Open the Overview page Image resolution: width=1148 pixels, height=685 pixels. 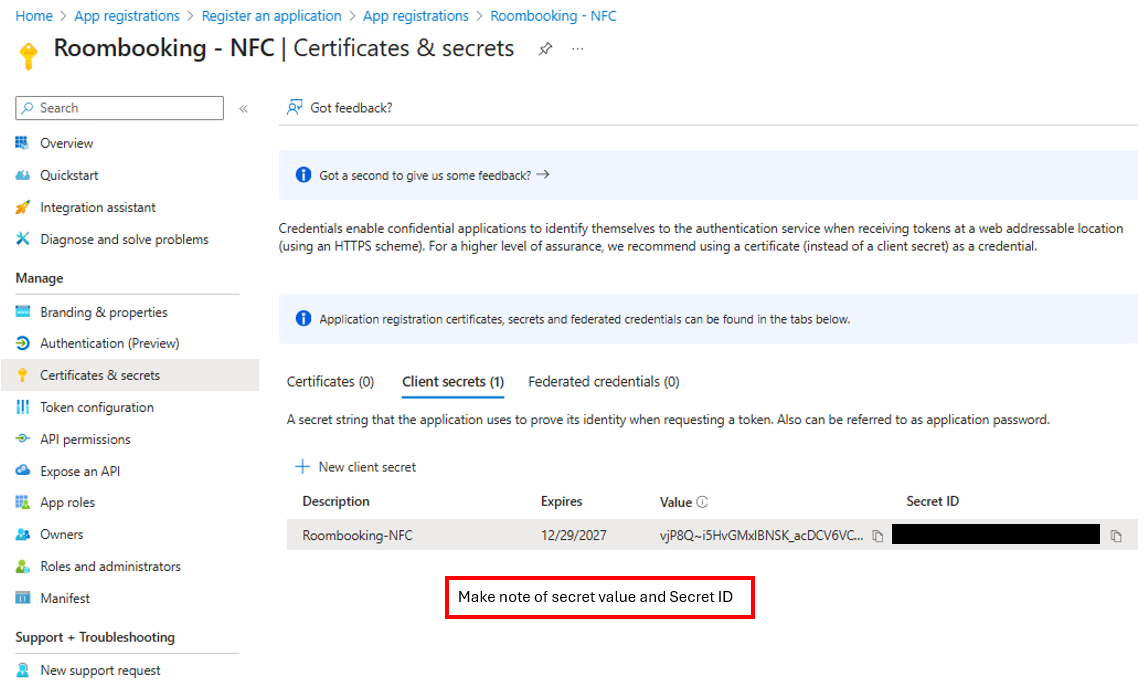point(66,143)
